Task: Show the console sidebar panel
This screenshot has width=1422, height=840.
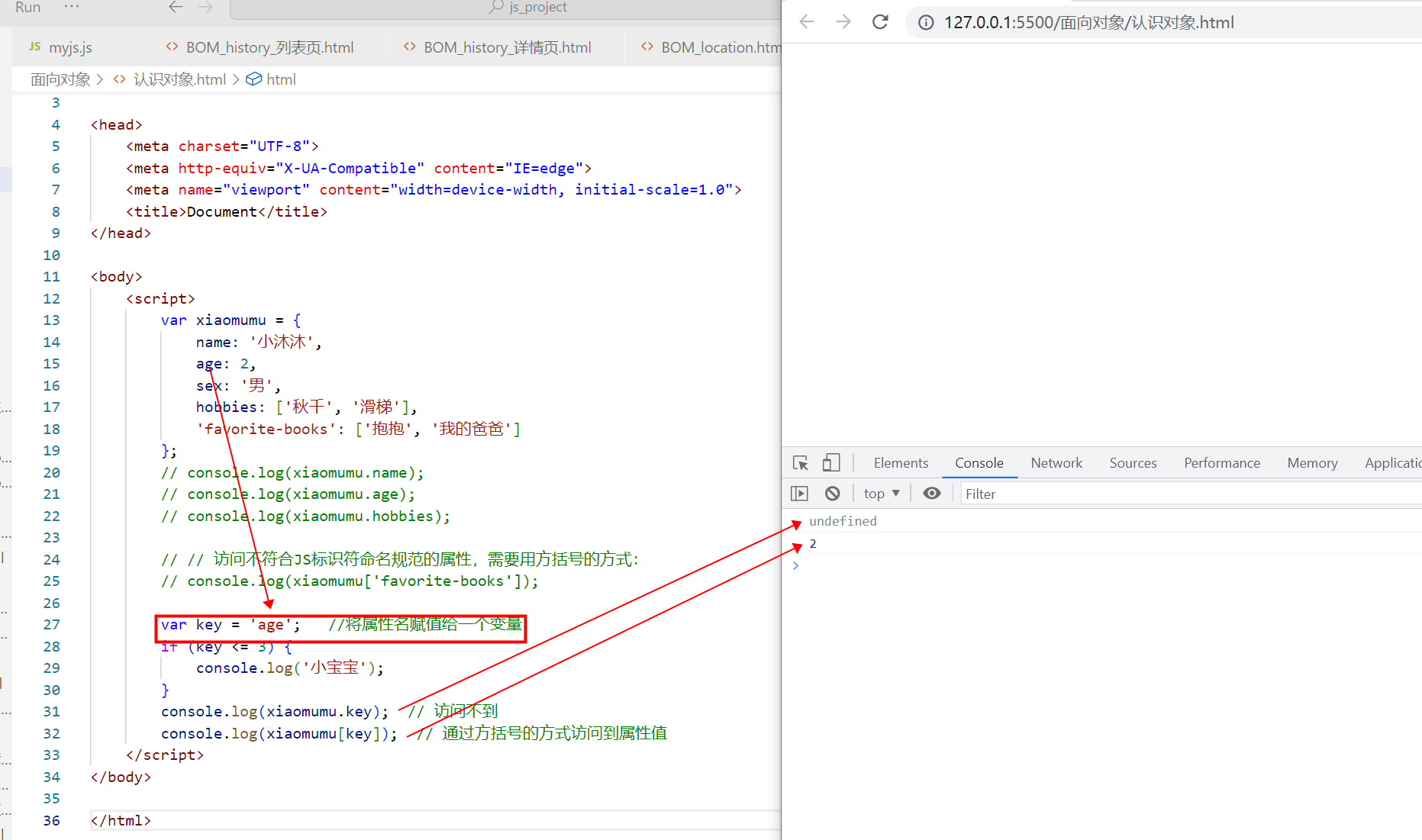Action: (799, 494)
